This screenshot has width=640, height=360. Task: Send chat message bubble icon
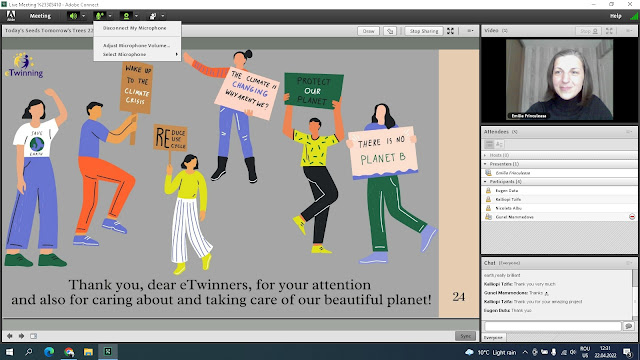[629, 326]
